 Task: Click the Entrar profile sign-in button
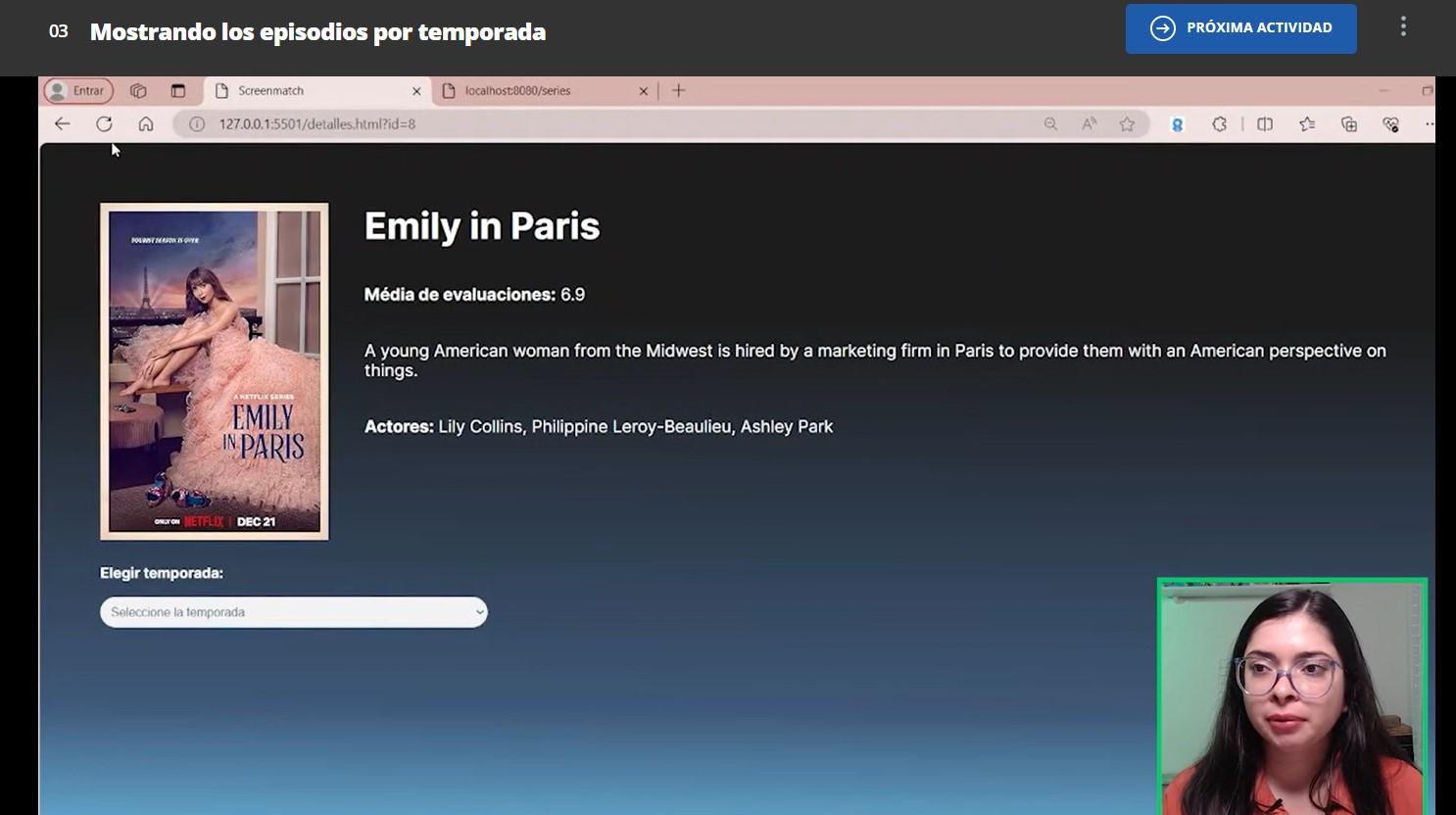[78, 91]
